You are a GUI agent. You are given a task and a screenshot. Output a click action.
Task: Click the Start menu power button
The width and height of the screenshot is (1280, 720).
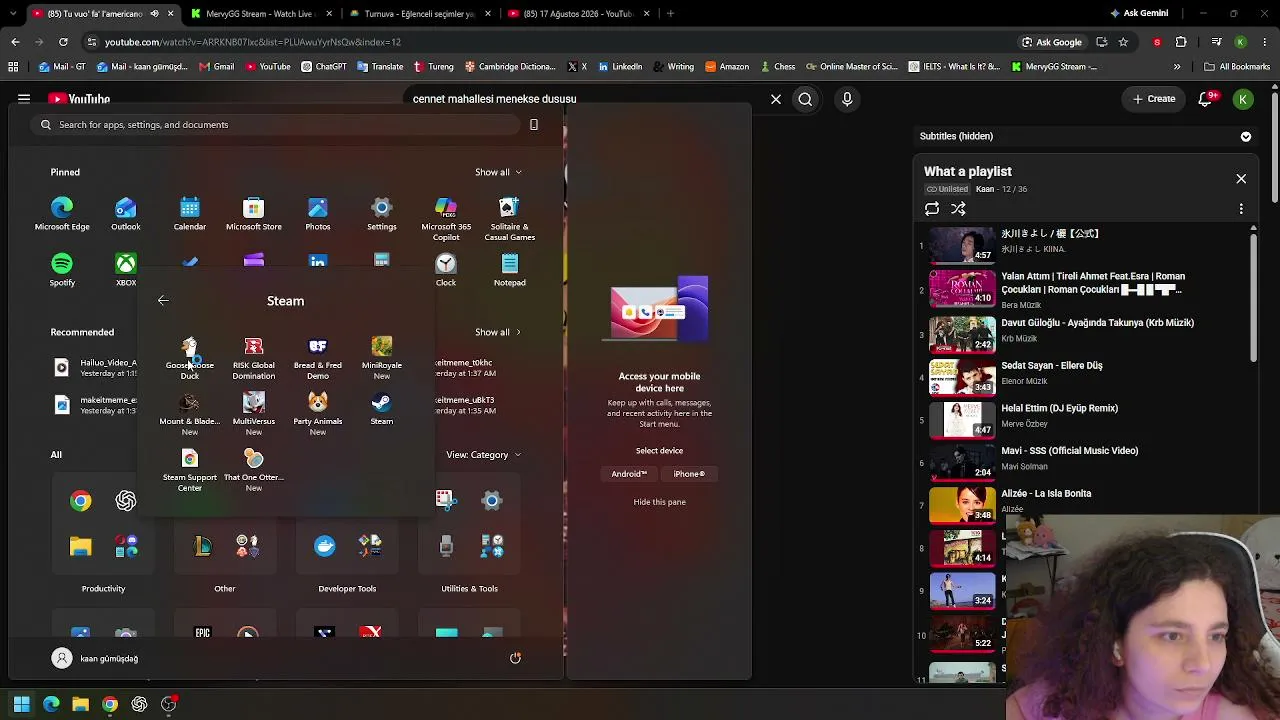515,658
